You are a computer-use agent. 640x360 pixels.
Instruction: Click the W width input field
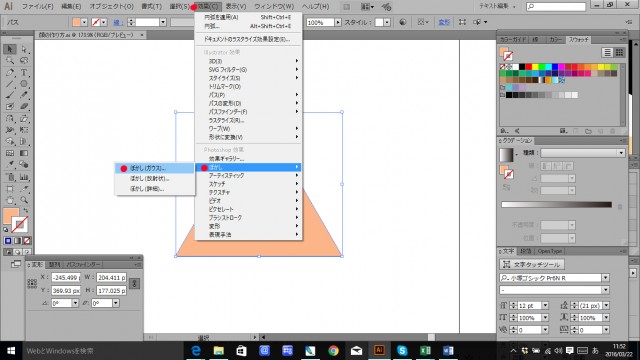(111, 278)
